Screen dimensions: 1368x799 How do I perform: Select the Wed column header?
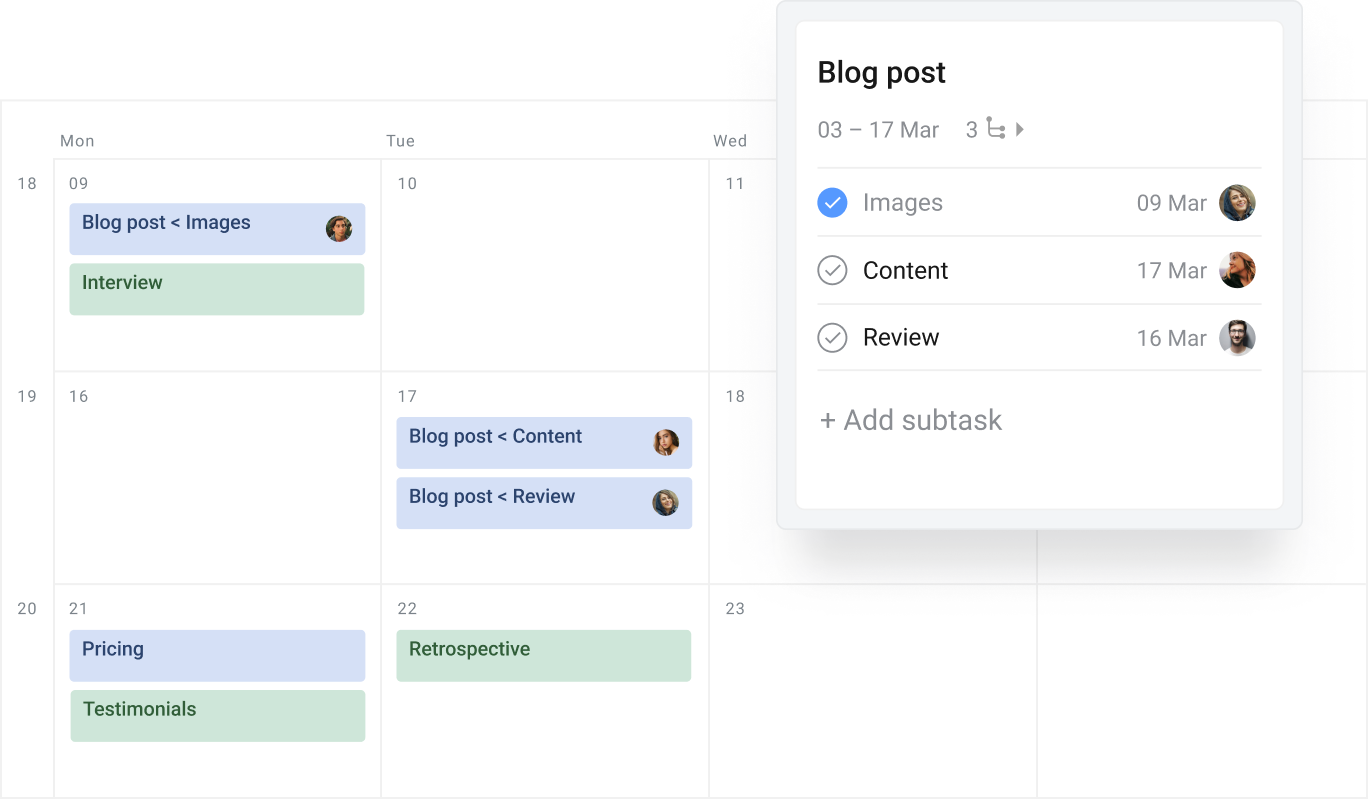click(731, 141)
